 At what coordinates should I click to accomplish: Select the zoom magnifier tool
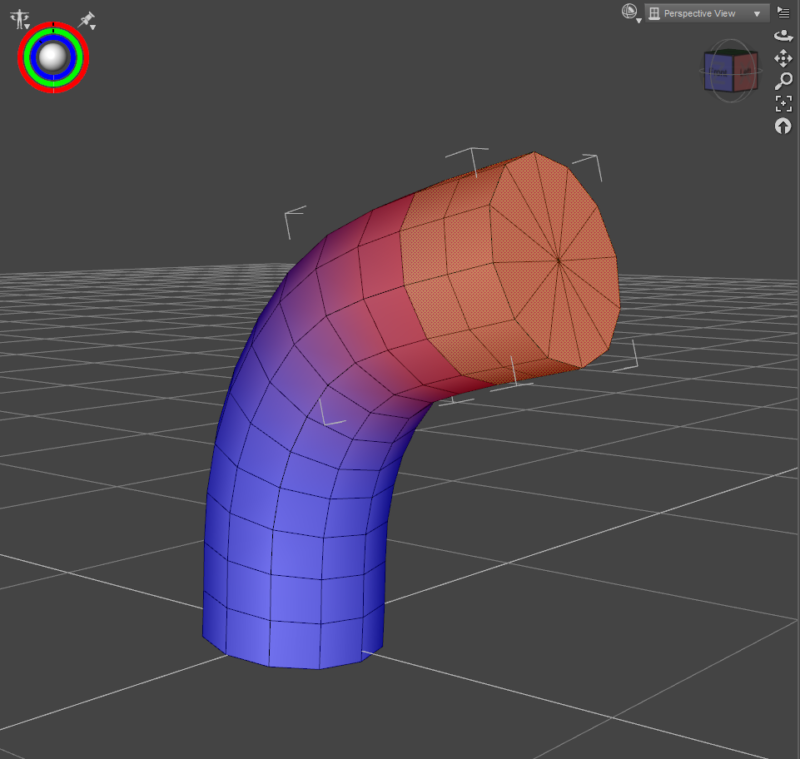783,81
